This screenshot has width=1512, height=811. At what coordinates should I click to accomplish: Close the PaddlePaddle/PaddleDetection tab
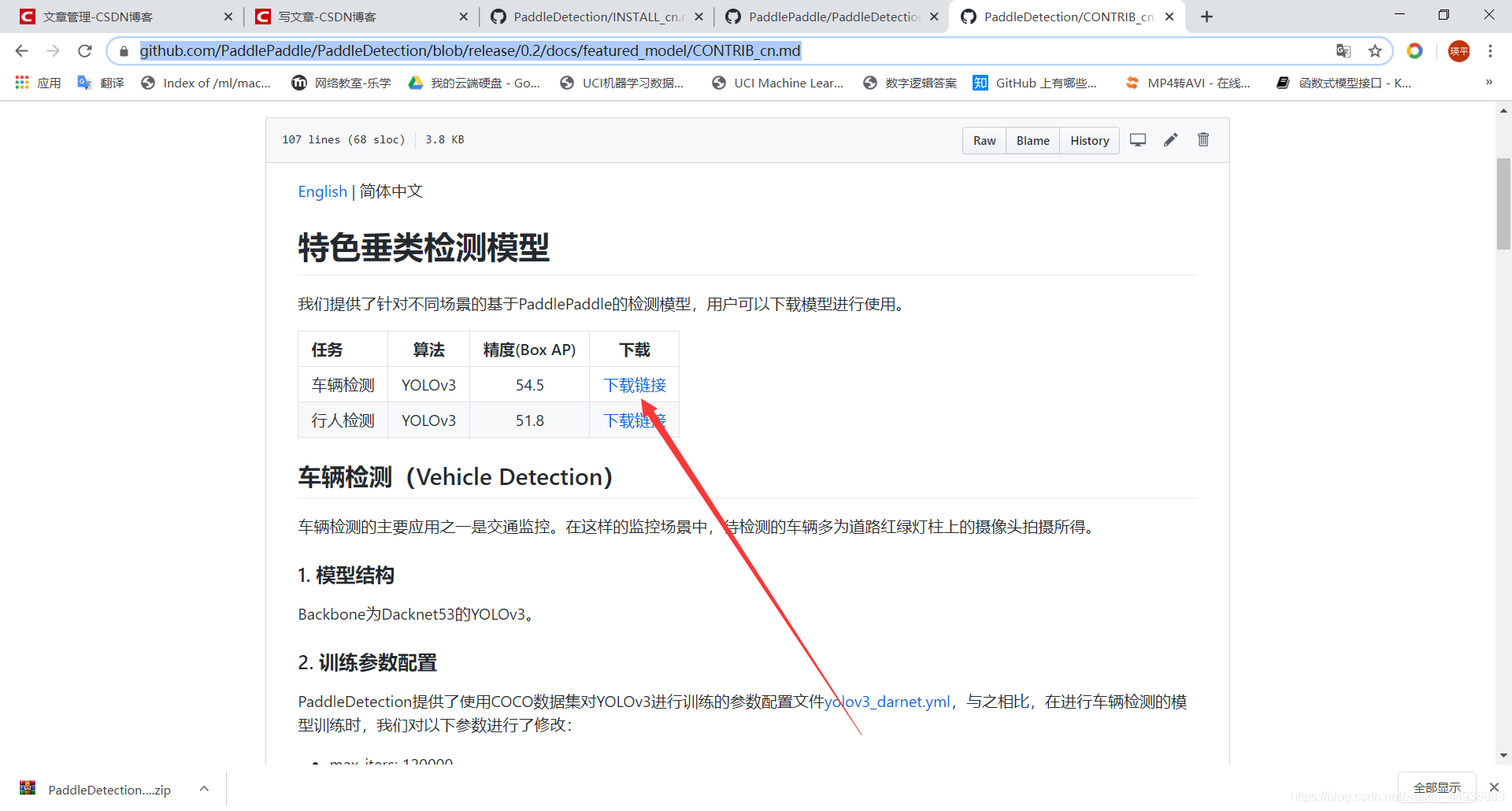(x=934, y=17)
